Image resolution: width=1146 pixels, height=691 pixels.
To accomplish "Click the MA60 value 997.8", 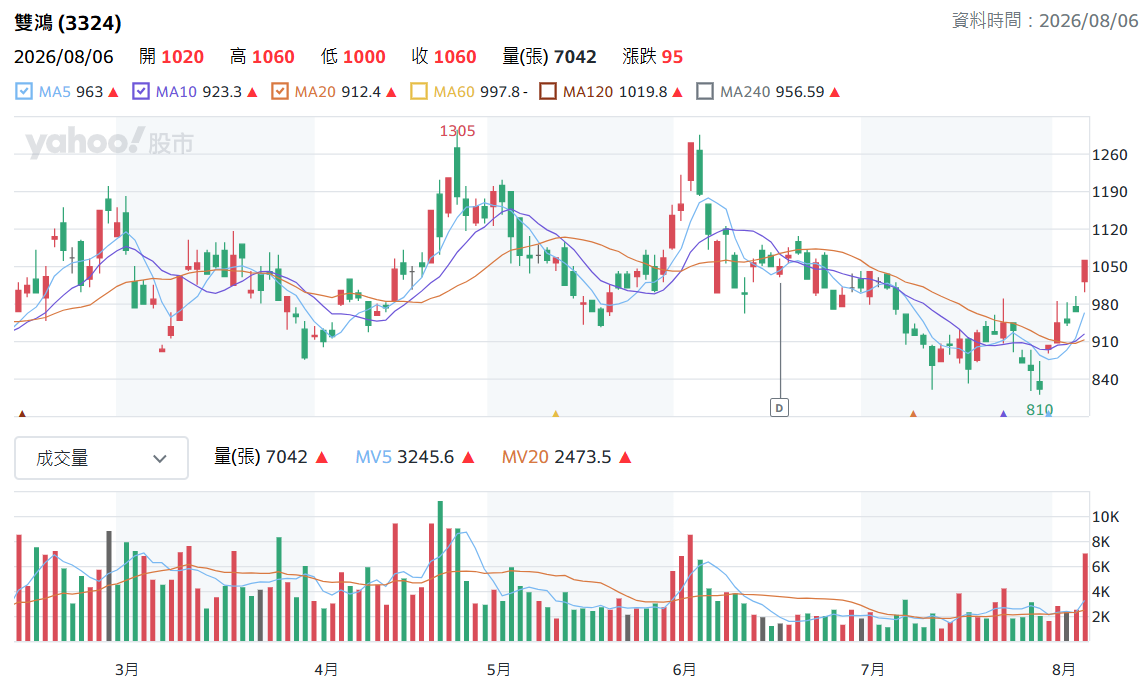I will (500, 92).
